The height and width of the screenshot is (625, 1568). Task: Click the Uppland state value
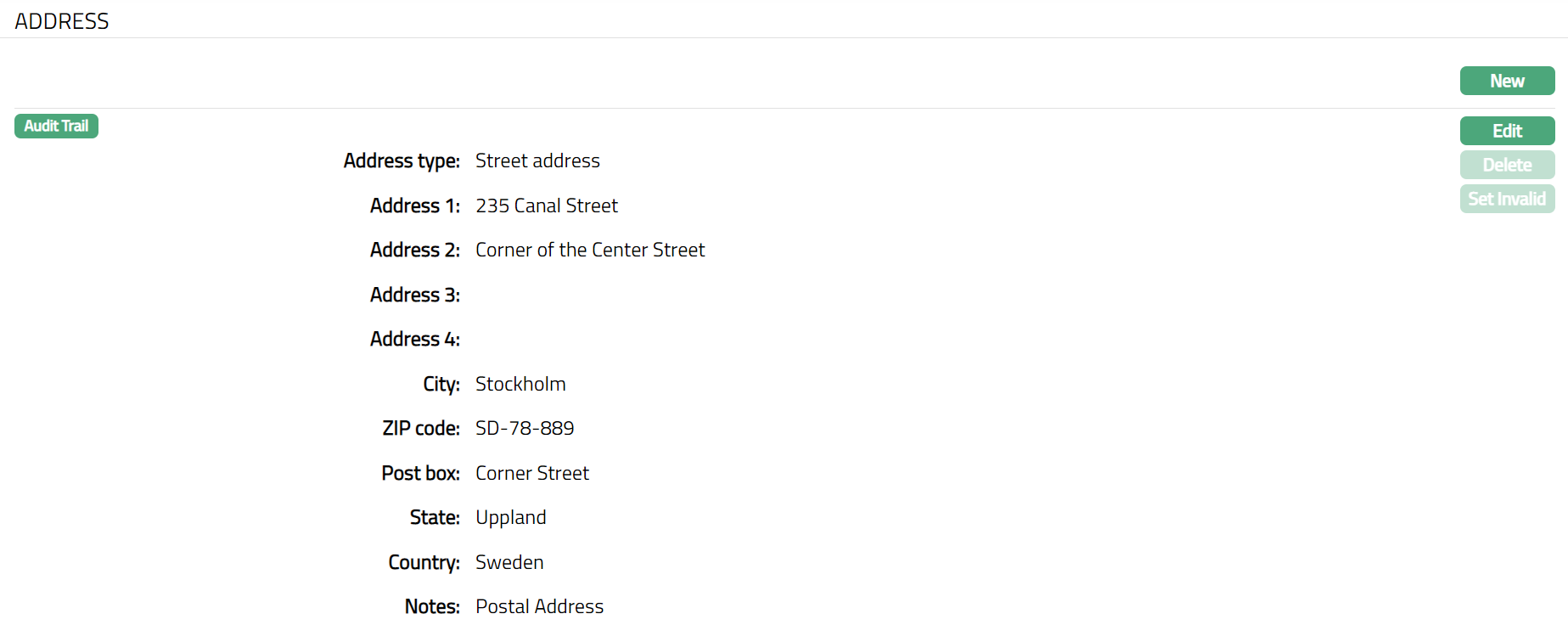(x=511, y=518)
